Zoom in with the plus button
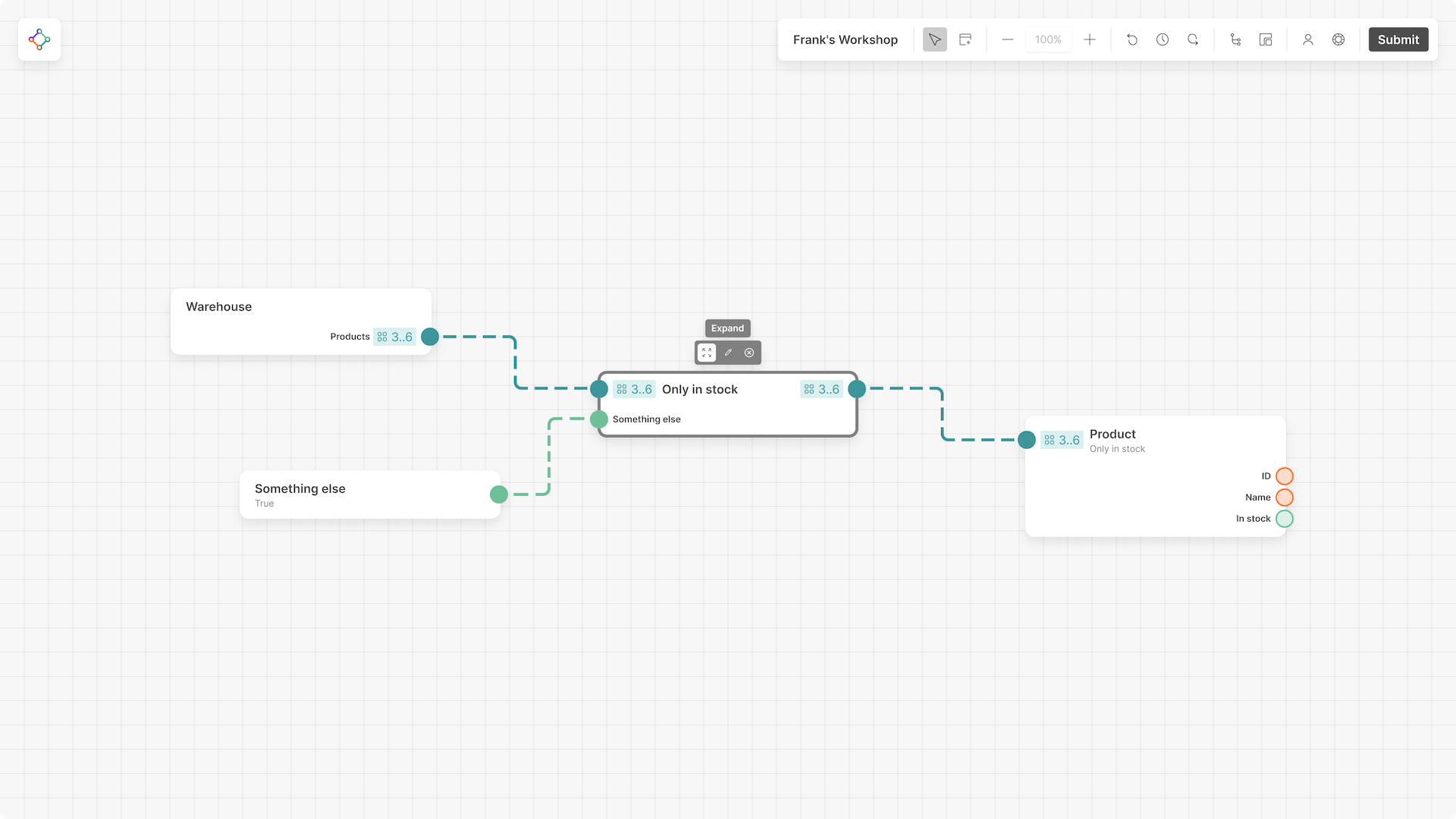This screenshot has width=1456, height=819. [1090, 39]
